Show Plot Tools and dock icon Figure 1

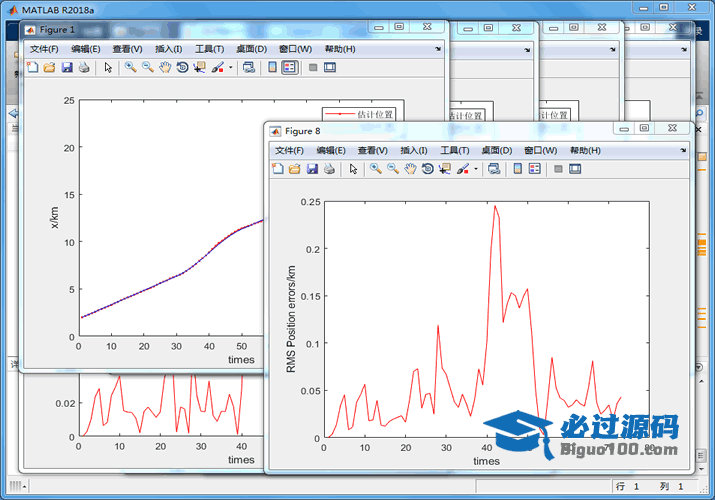click(330, 67)
